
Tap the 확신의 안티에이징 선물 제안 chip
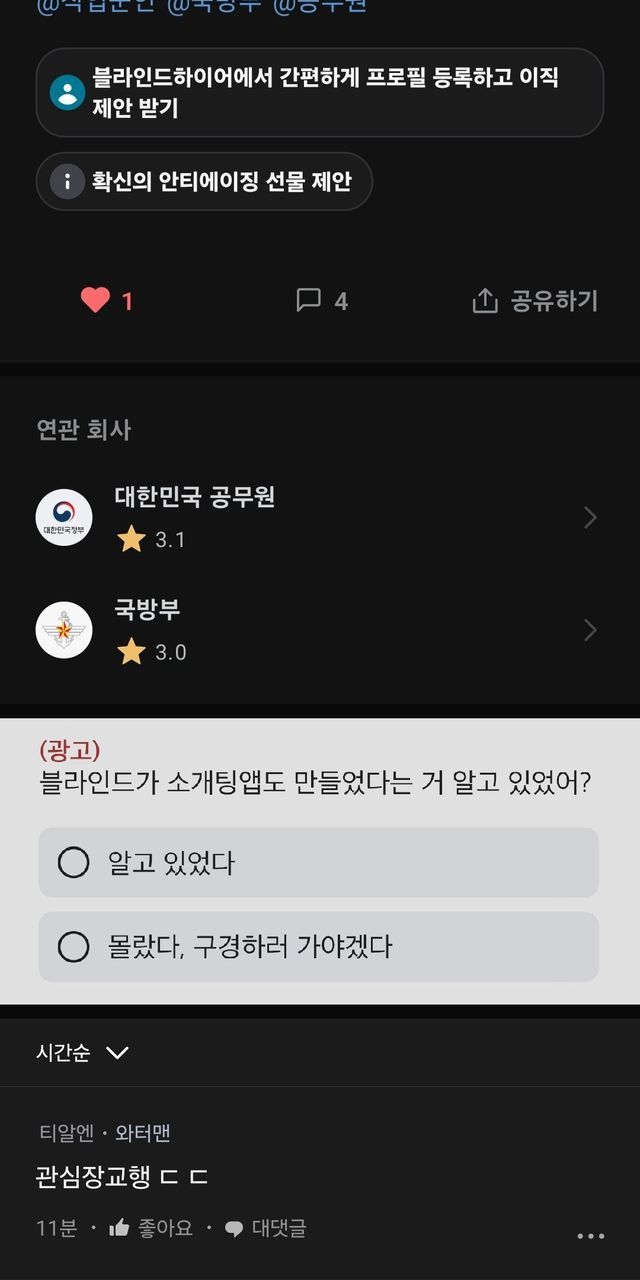pos(221,182)
